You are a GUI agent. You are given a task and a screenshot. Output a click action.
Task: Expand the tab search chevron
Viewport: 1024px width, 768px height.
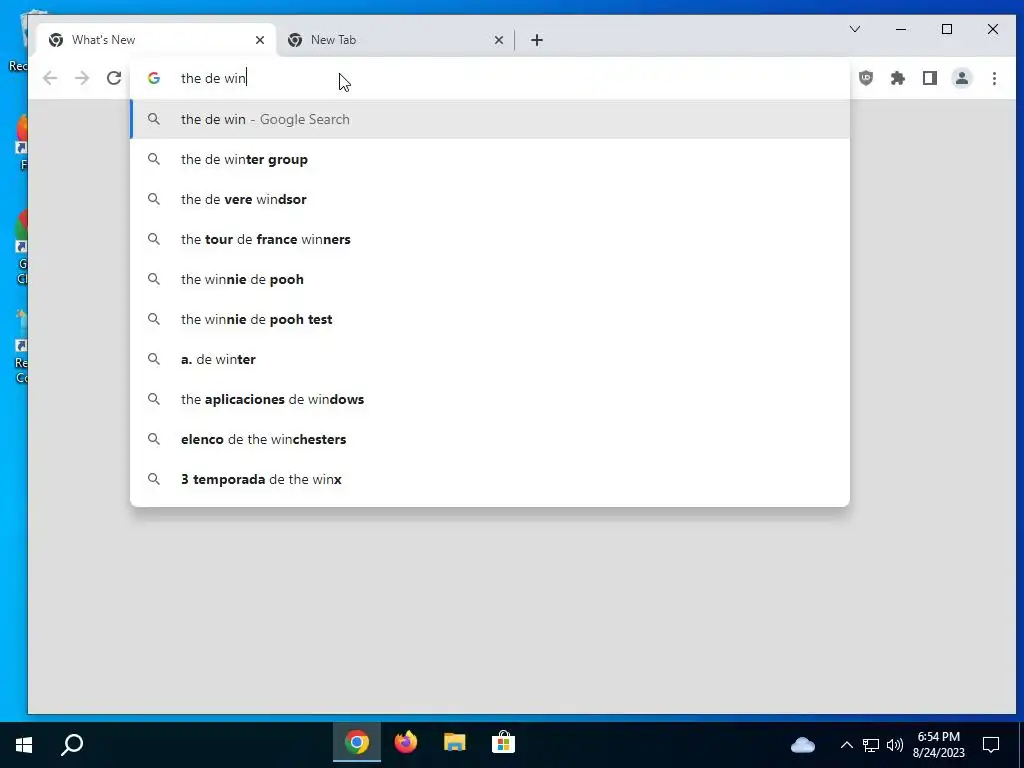(x=855, y=29)
